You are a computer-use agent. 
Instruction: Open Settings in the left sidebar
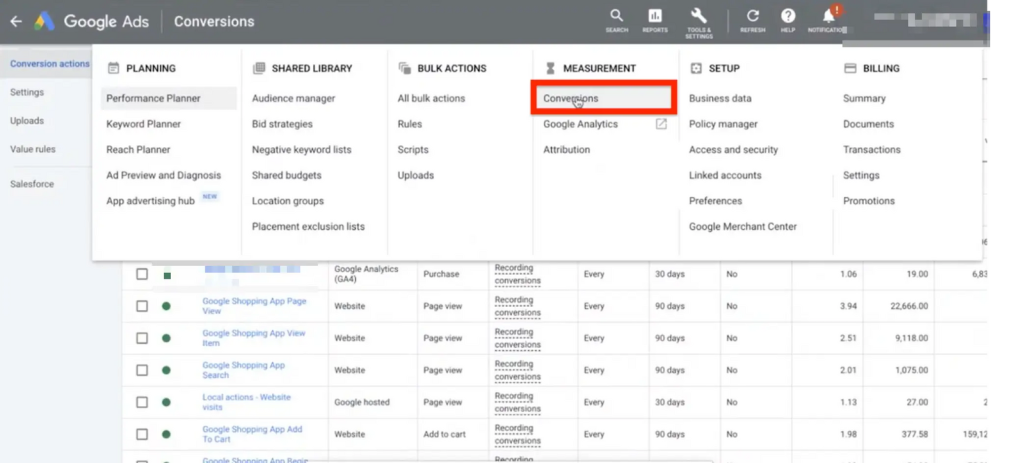tap(27, 92)
